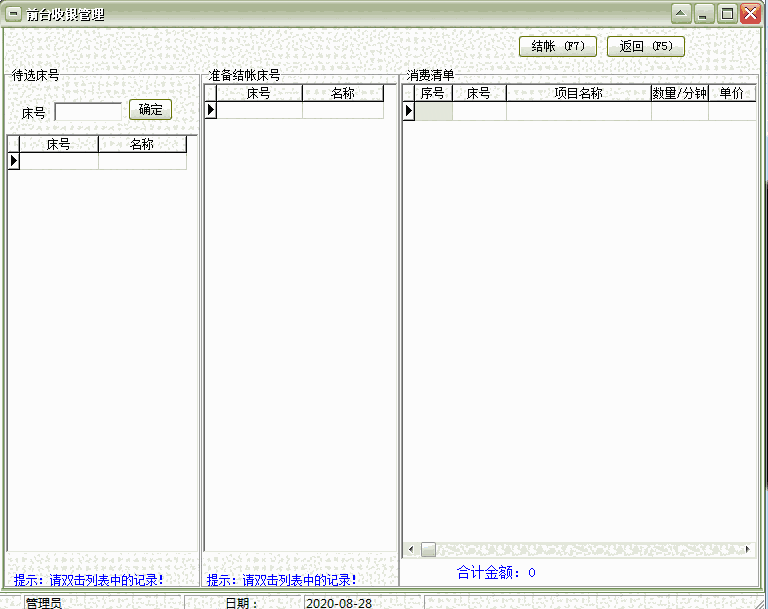Click first empty 序号 cell in 消费清单
768x609 pixels.
[433, 111]
